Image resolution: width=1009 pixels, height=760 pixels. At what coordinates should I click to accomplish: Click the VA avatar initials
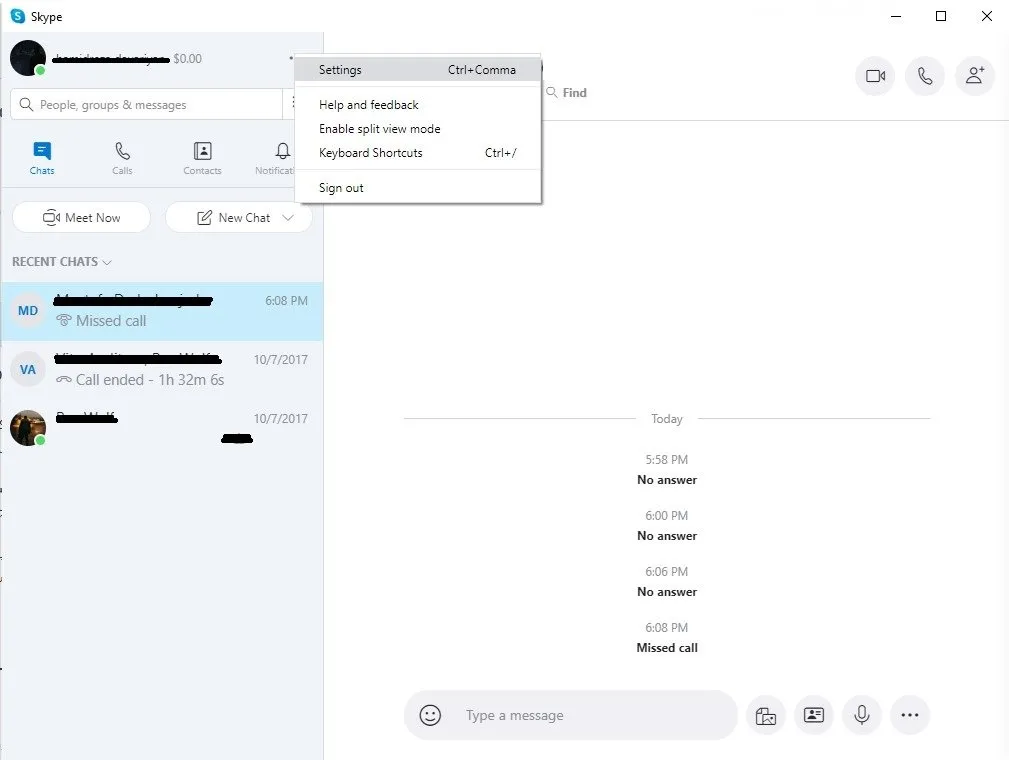coord(28,370)
